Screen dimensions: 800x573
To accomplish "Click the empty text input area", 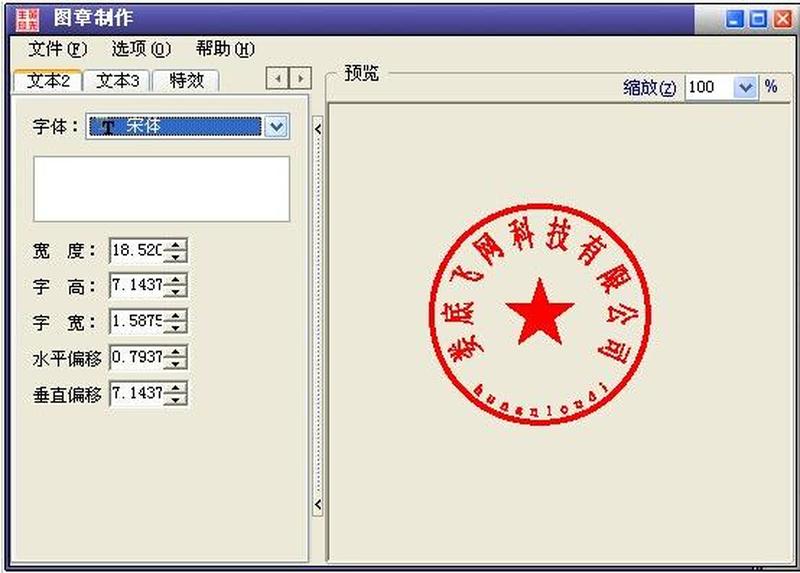I will 162,189.
